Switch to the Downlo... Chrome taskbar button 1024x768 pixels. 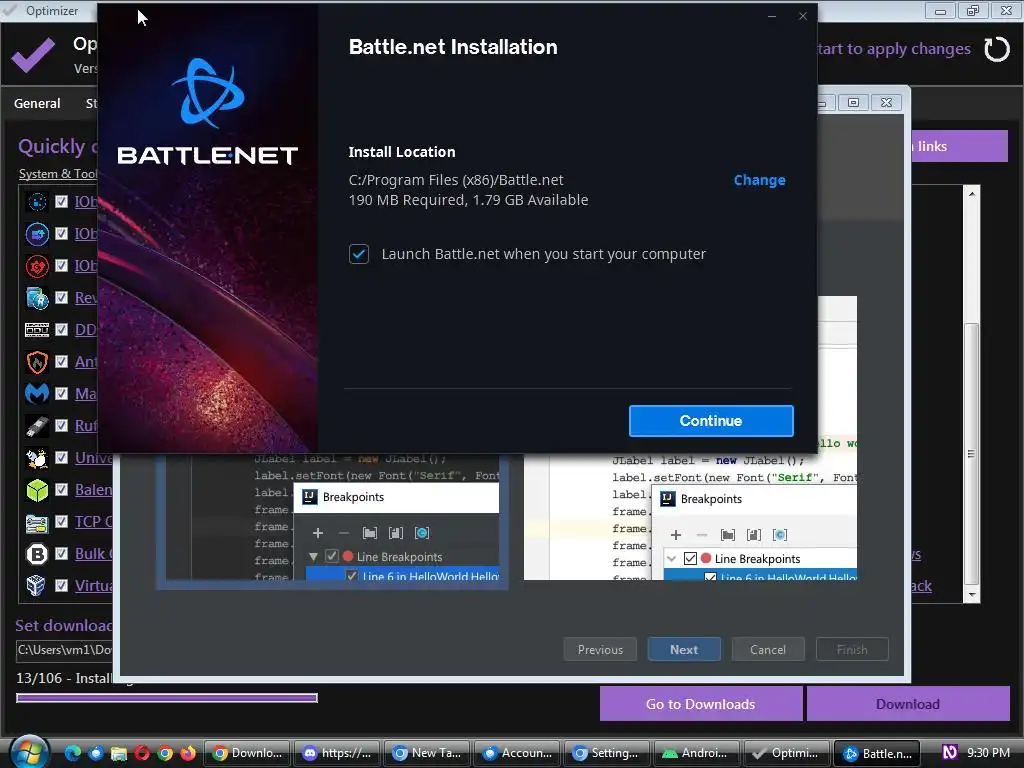click(x=247, y=753)
